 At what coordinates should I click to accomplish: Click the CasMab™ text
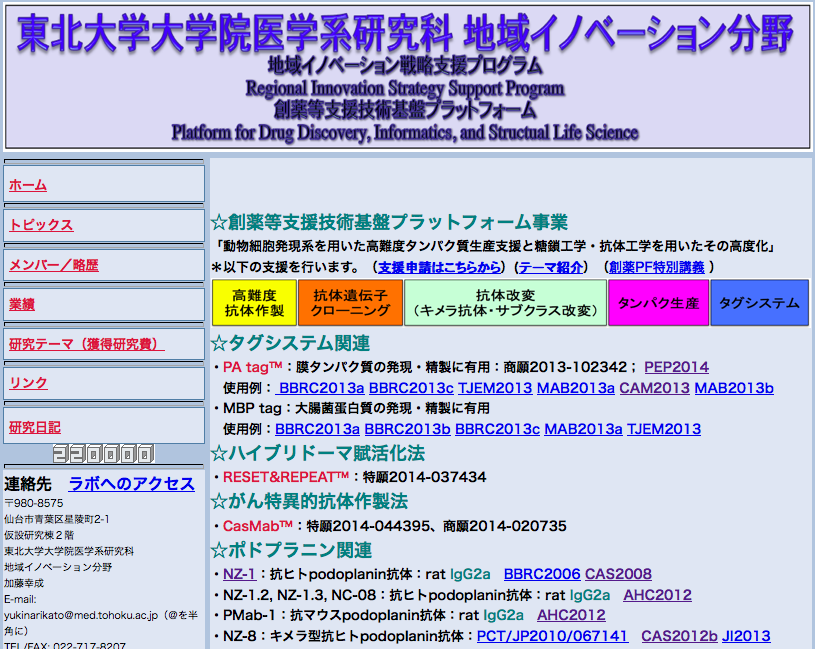[258, 526]
